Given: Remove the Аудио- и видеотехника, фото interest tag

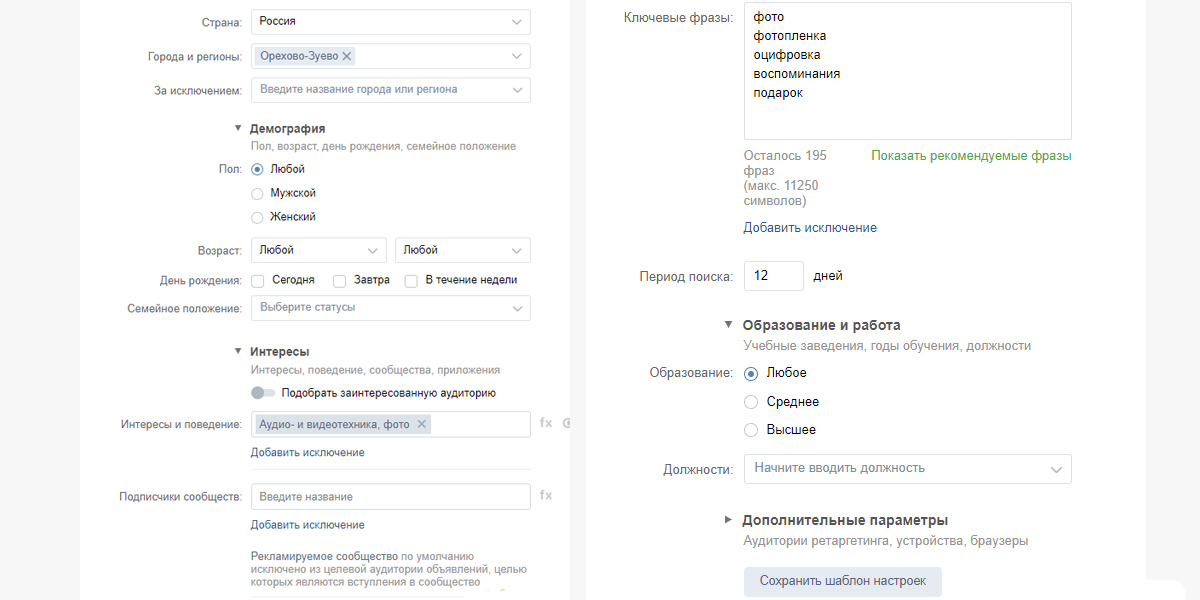Looking at the screenshot, I should click(x=422, y=425).
